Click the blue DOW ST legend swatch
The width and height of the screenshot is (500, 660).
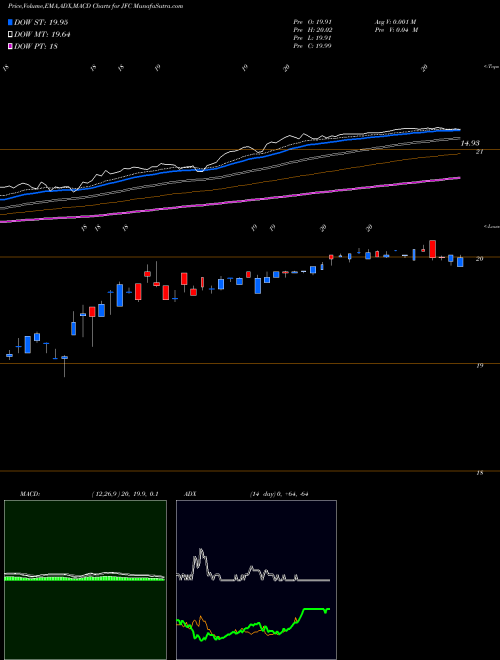click(11, 22)
